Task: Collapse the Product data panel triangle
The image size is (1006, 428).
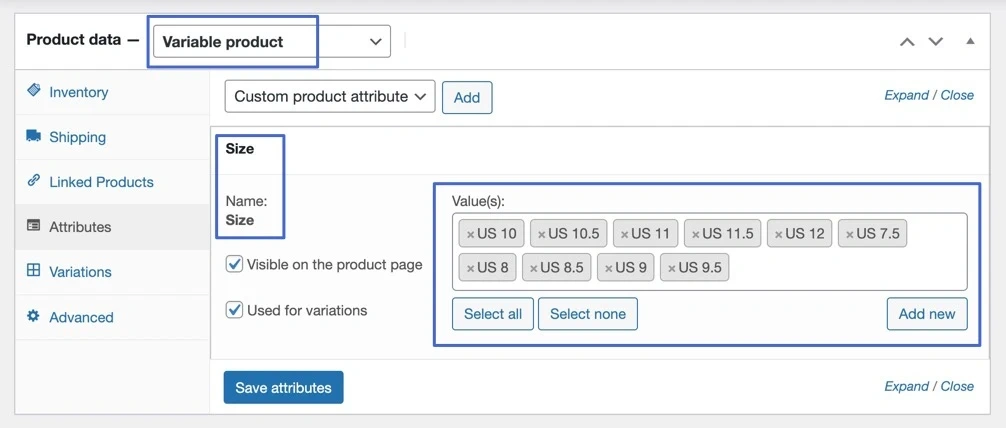Action: pyautogui.click(x=969, y=42)
